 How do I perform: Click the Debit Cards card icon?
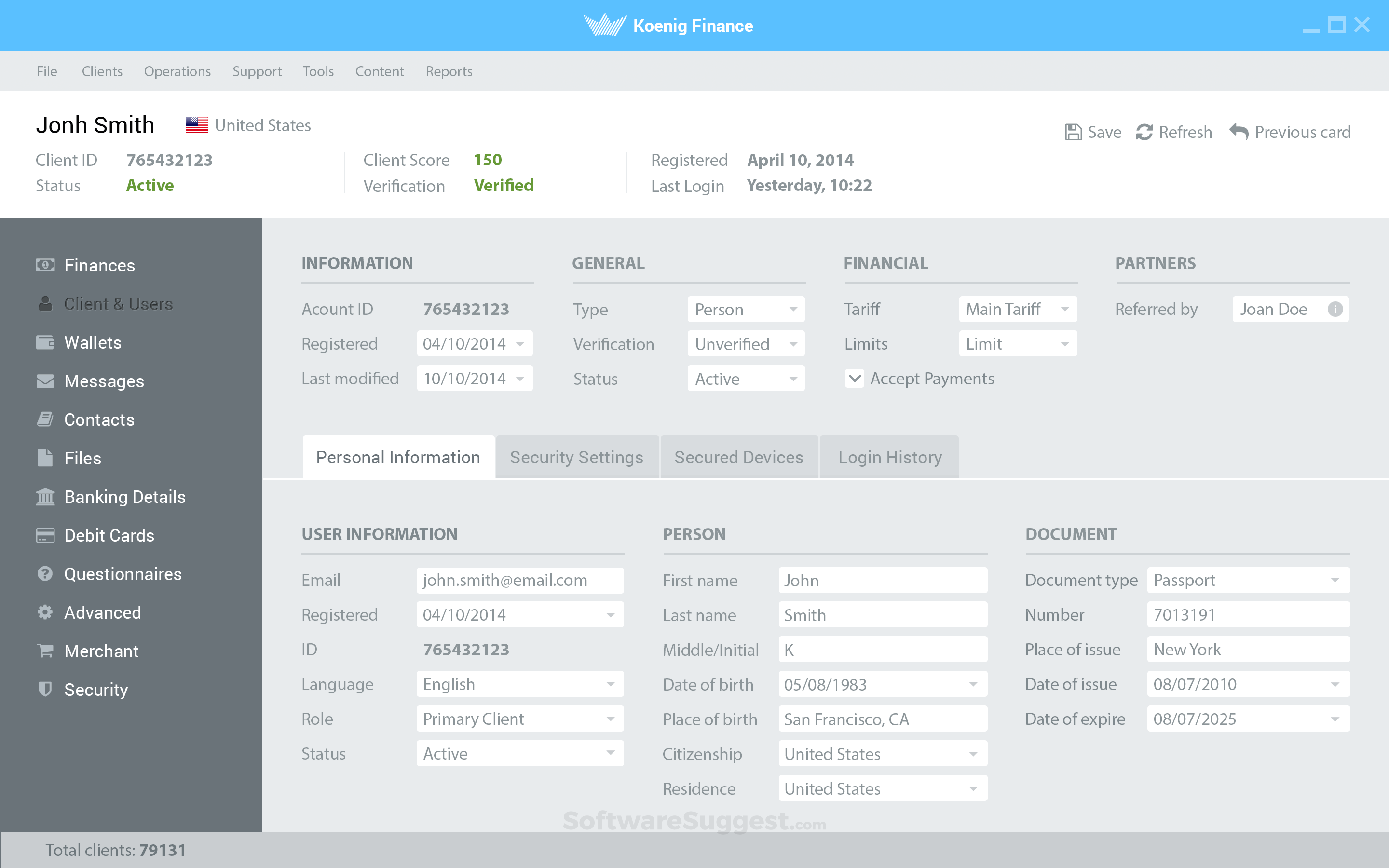click(x=45, y=535)
